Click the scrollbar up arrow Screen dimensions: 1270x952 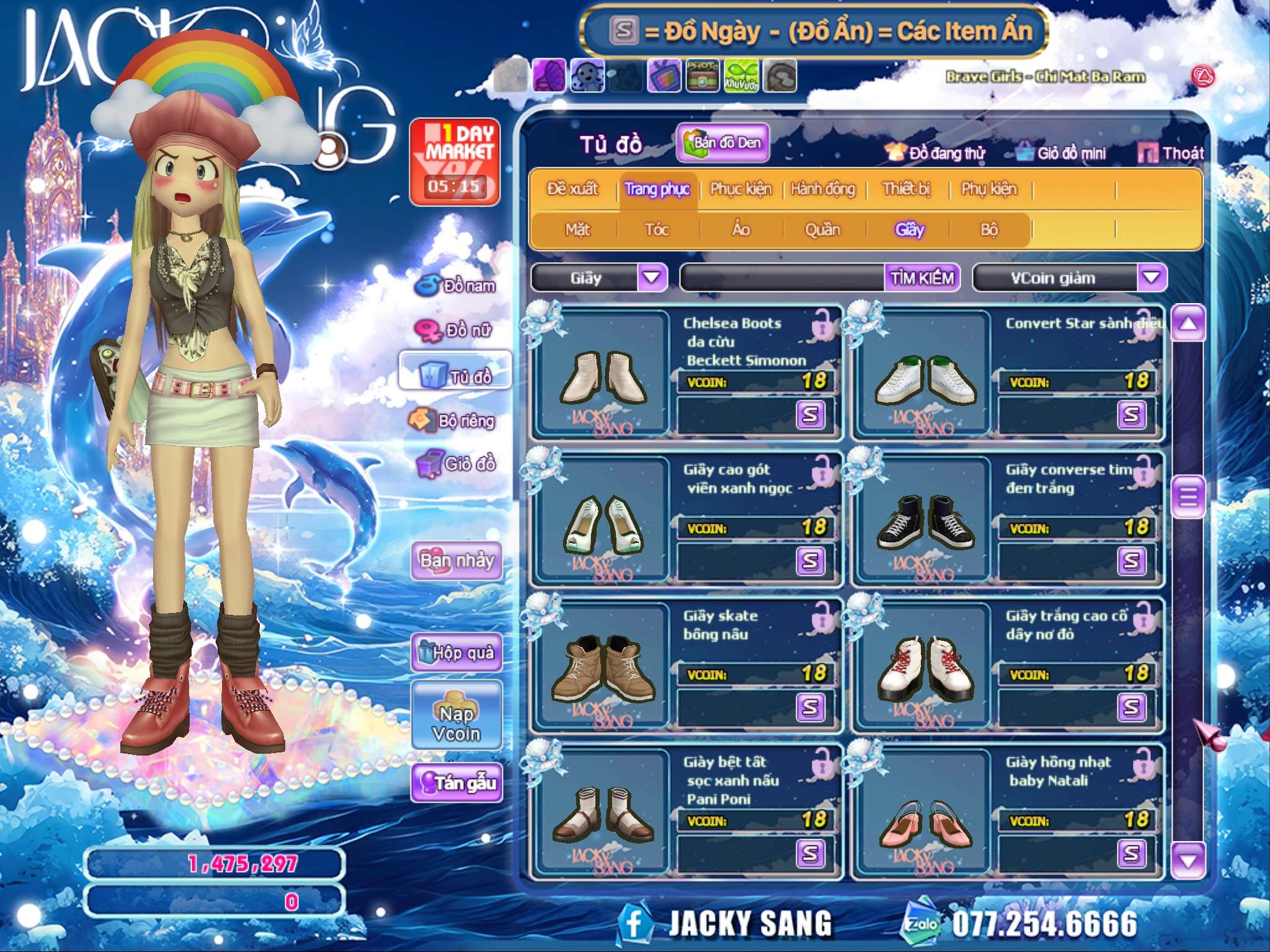click(1188, 323)
